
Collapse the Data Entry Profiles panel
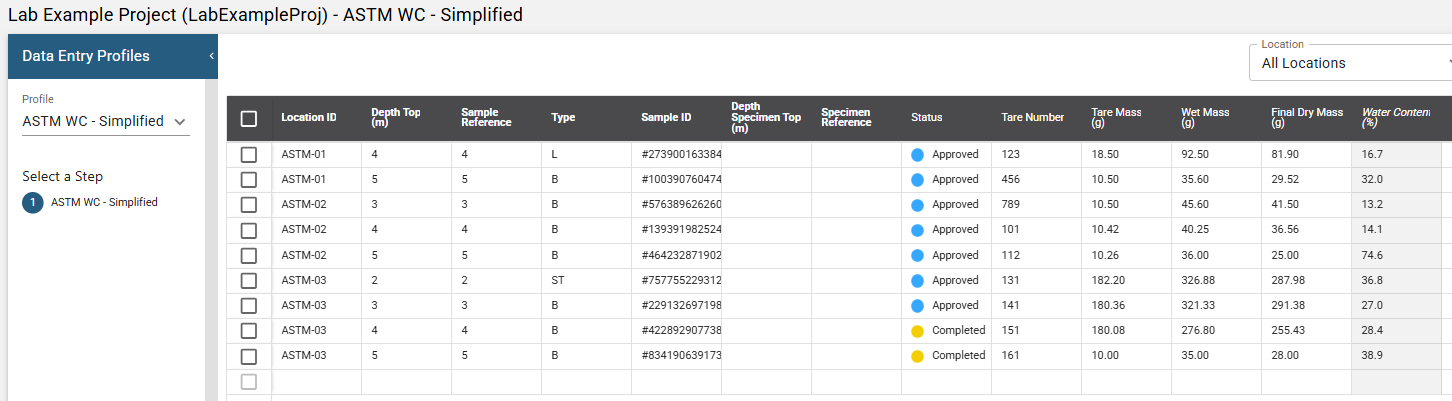click(x=212, y=56)
